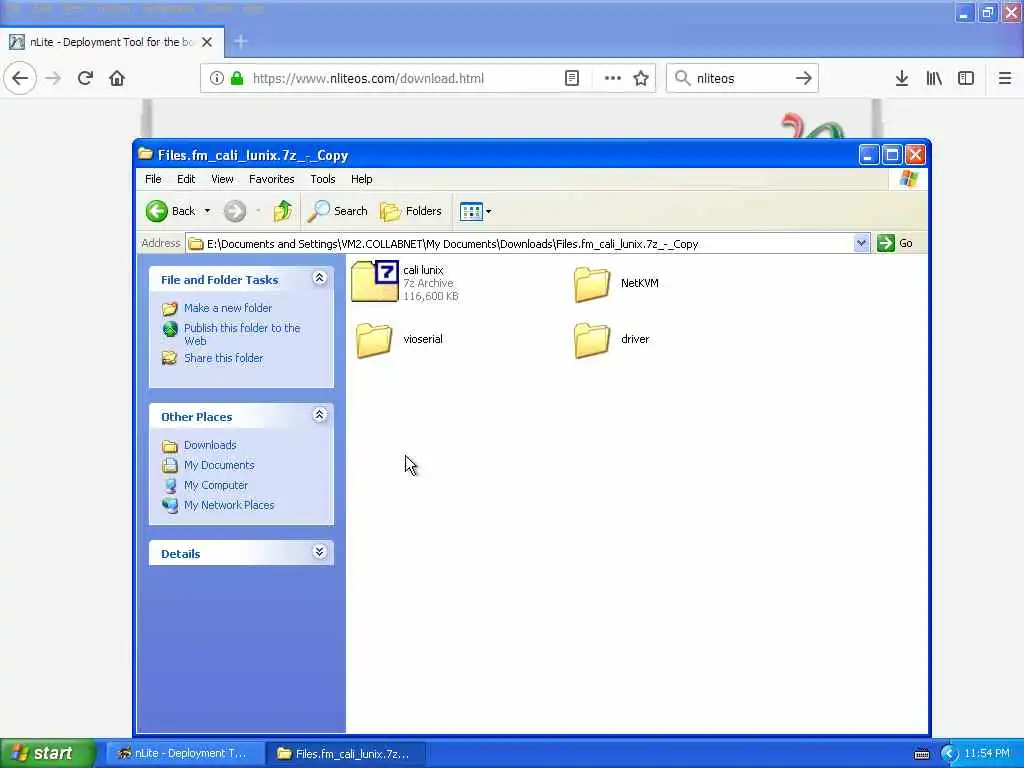Viewport: 1024px width, 768px height.
Task: Go to Downloads in Other Places
Action: pos(210,445)
